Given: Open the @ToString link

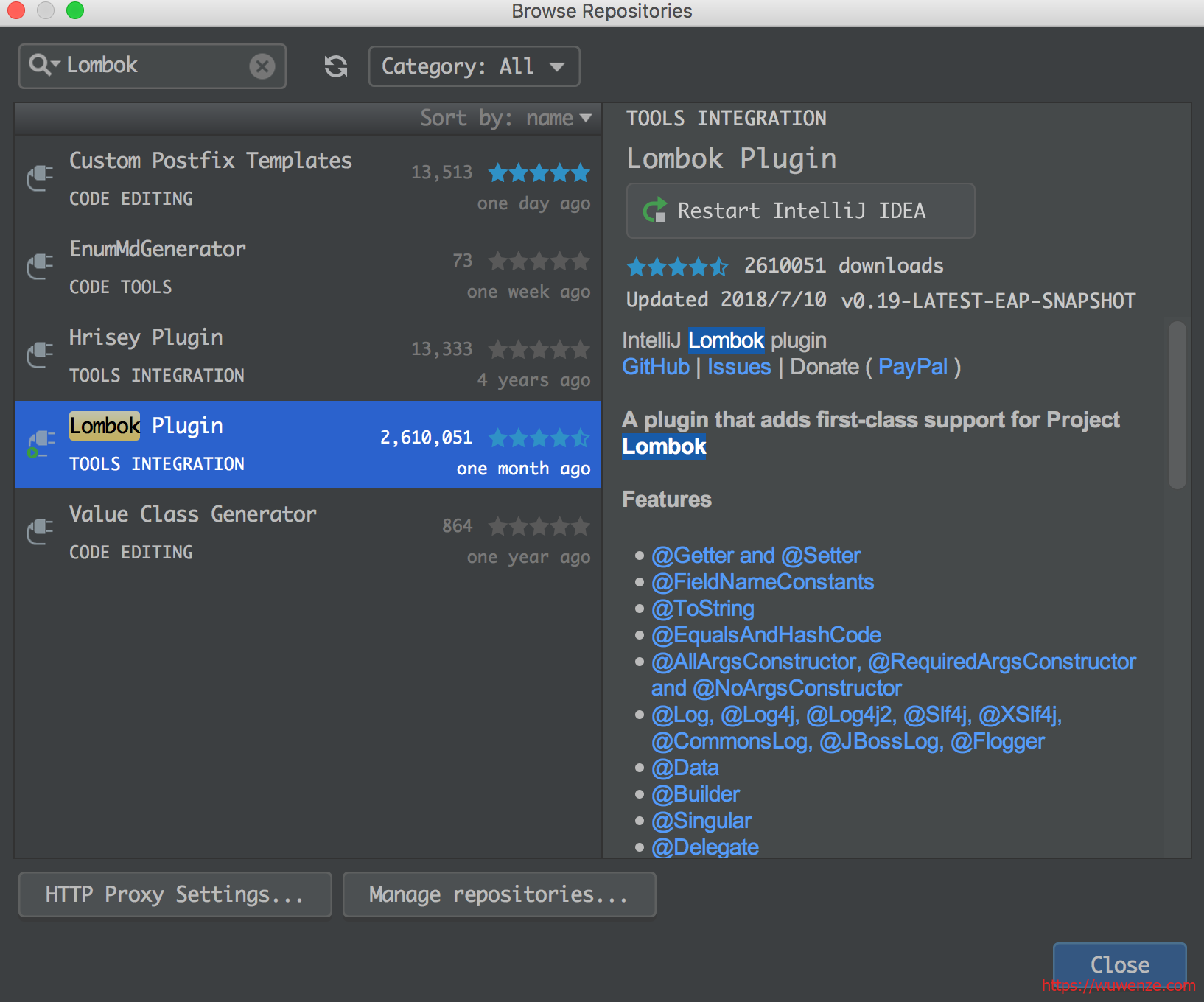Looking at the screenshot, I should pos(703,609).
